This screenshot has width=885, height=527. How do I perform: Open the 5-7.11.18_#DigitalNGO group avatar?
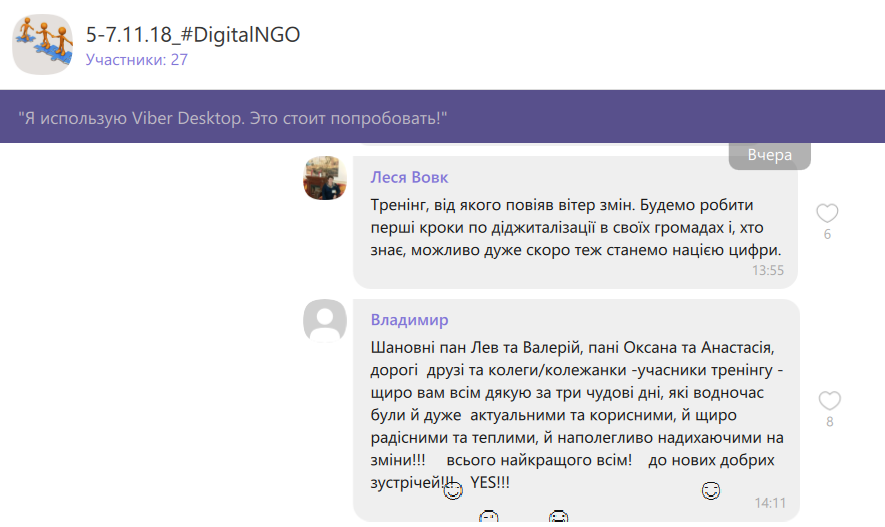coord(42,44)
